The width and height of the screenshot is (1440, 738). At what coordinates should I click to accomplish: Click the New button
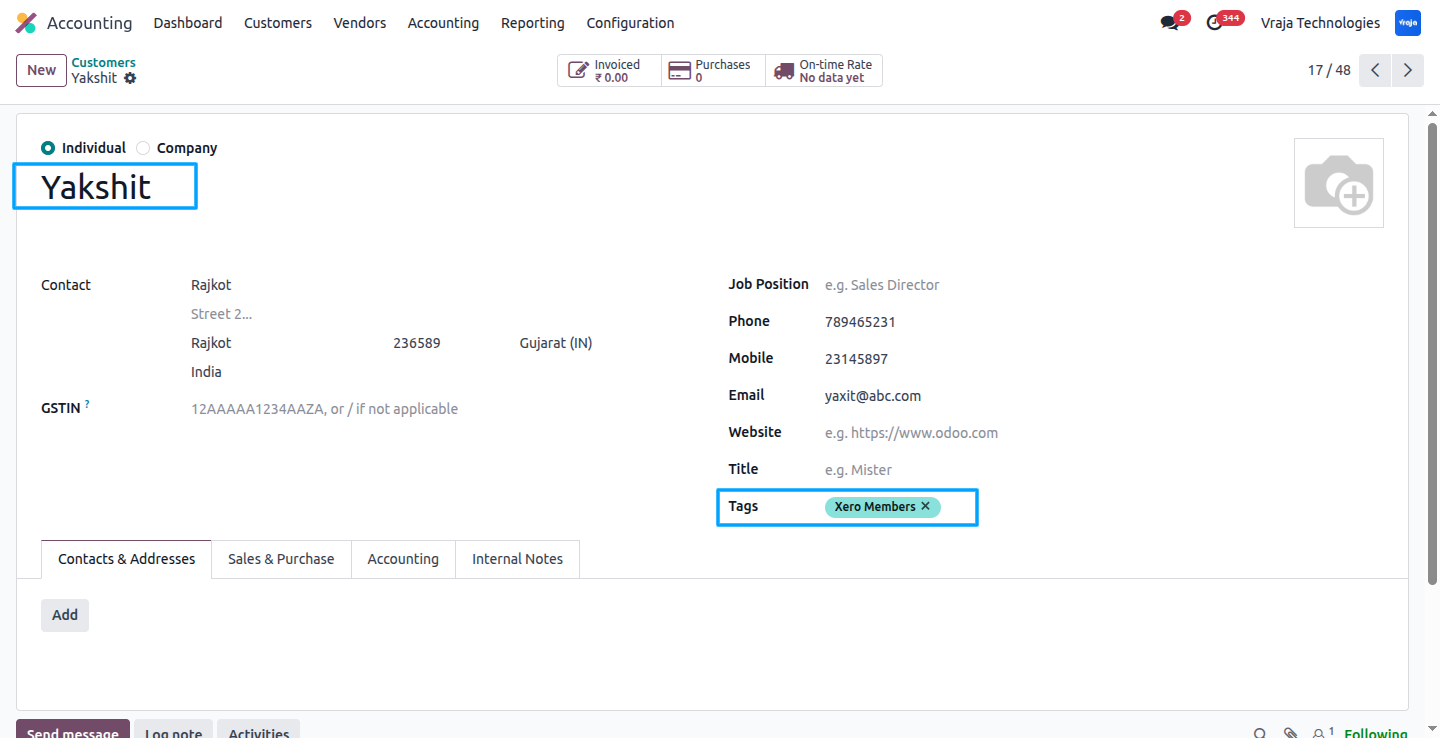[42, 70]
